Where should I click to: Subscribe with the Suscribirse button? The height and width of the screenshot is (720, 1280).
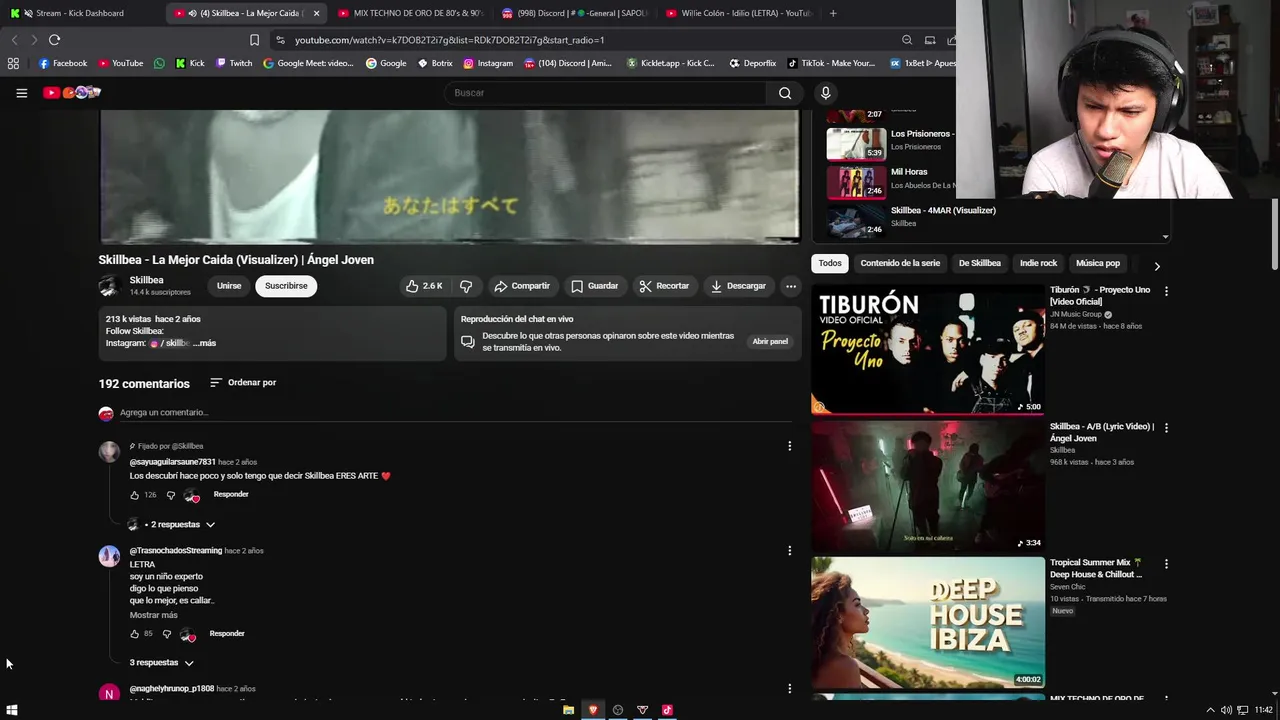[286, 286]
